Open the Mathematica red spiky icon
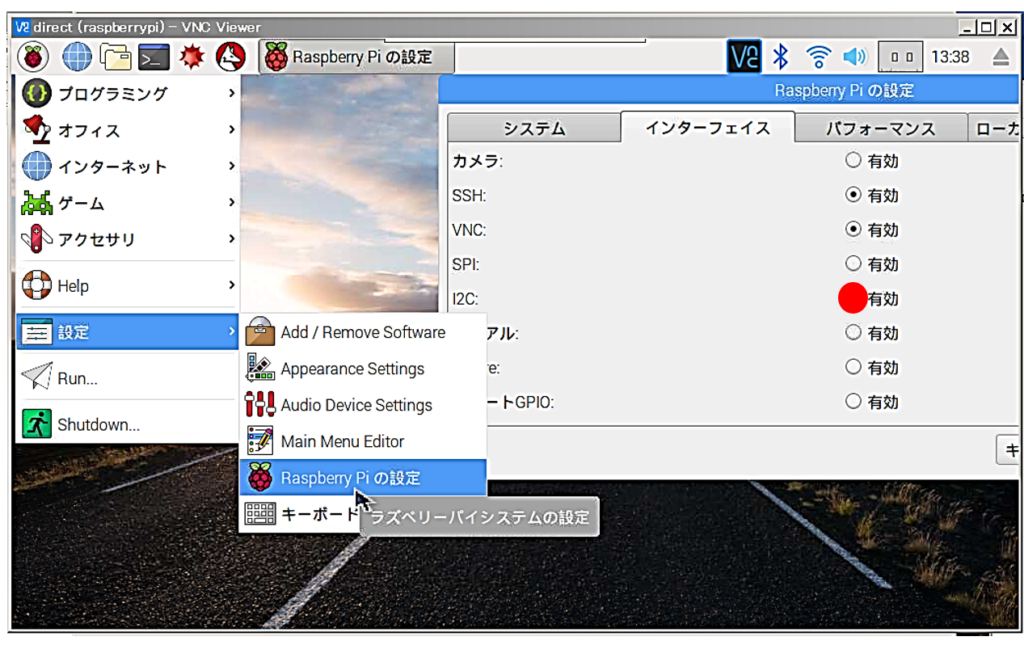The height and width of the screenshot is (645, 1024). [x=192, y=57]
